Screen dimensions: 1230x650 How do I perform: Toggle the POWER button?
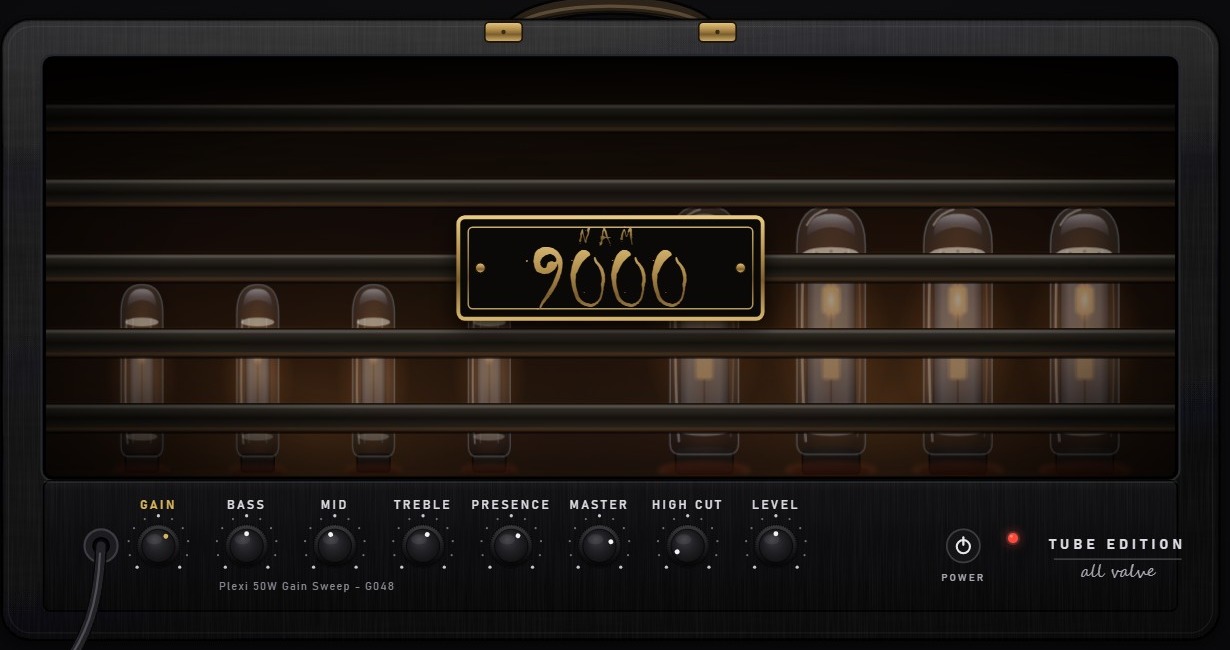(x=963, y=546)
